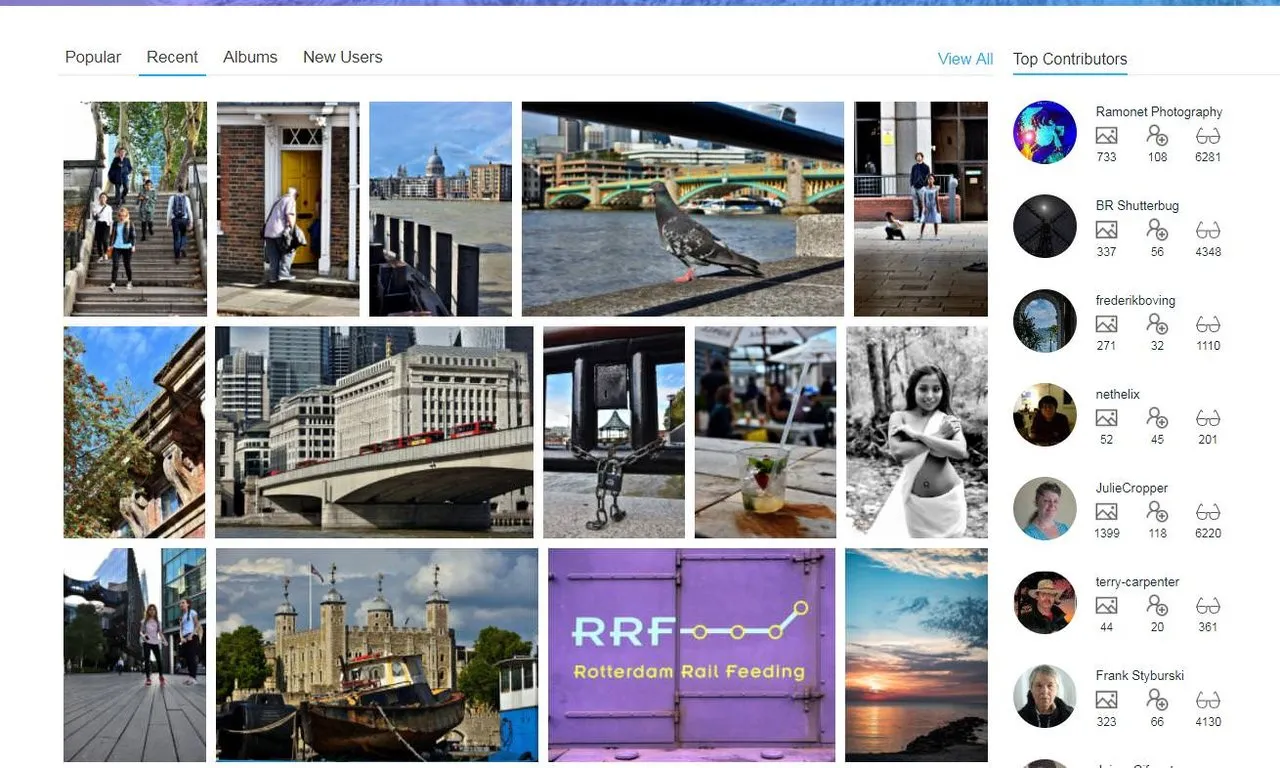Open JulieCropper's avatar picture
Screen dimensions: 1280x768
[x=1045, y=508]
